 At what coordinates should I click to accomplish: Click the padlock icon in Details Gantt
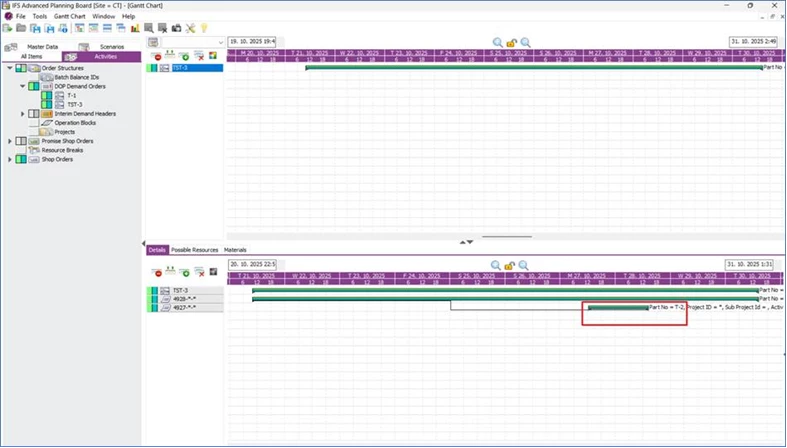[510, 266]
